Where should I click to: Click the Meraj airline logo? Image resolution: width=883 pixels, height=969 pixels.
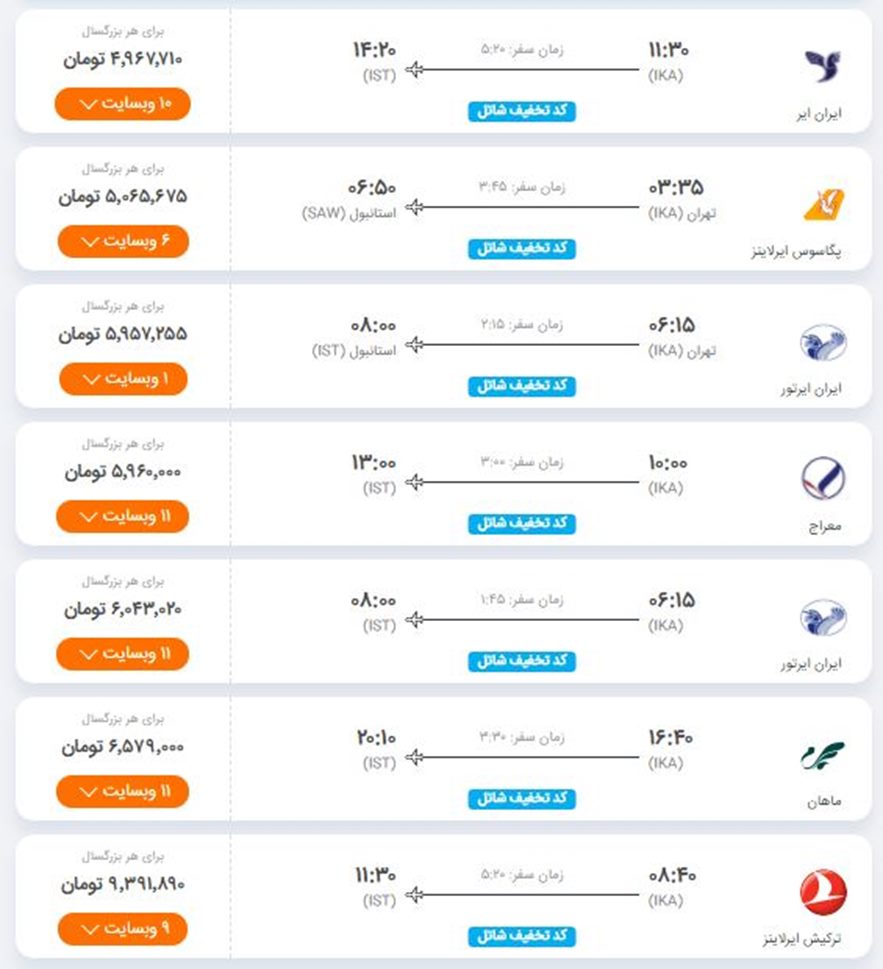[x=823, y=479]
